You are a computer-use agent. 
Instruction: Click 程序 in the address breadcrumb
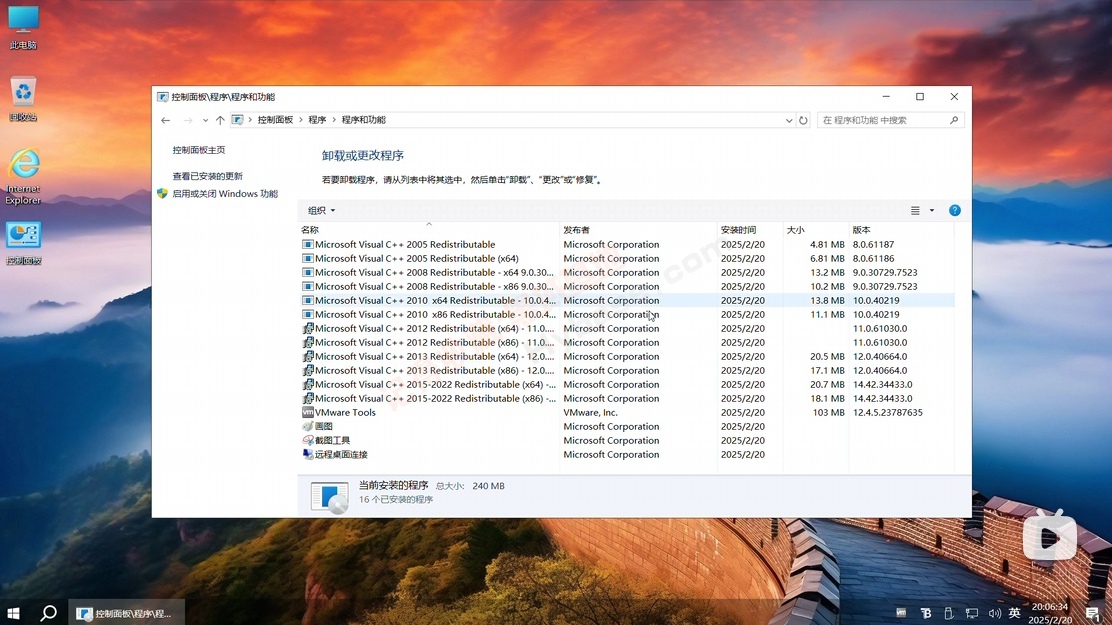tap(317, 120)
